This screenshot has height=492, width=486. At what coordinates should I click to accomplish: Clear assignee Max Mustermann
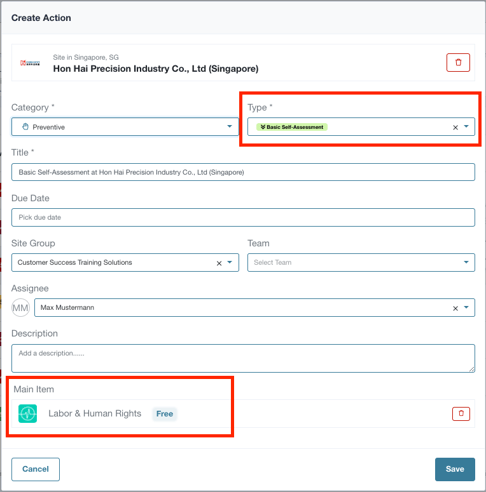pyautogui.click(x=455, y=308)
